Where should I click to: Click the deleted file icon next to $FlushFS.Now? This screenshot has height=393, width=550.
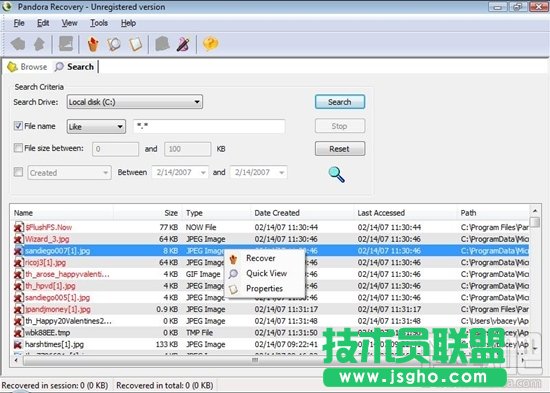click(x=19, y=227)
